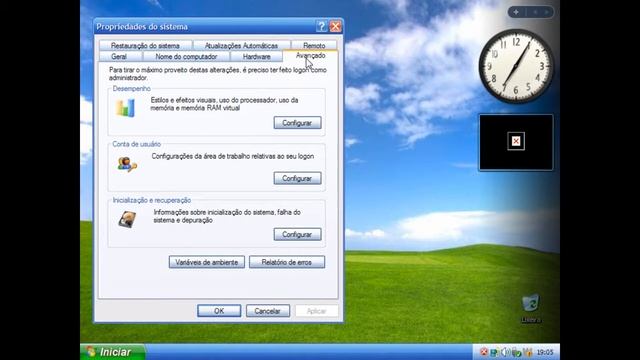Confirm with the OK button
This screenshot has height=360, width=640.
click(x=219, y=311)
